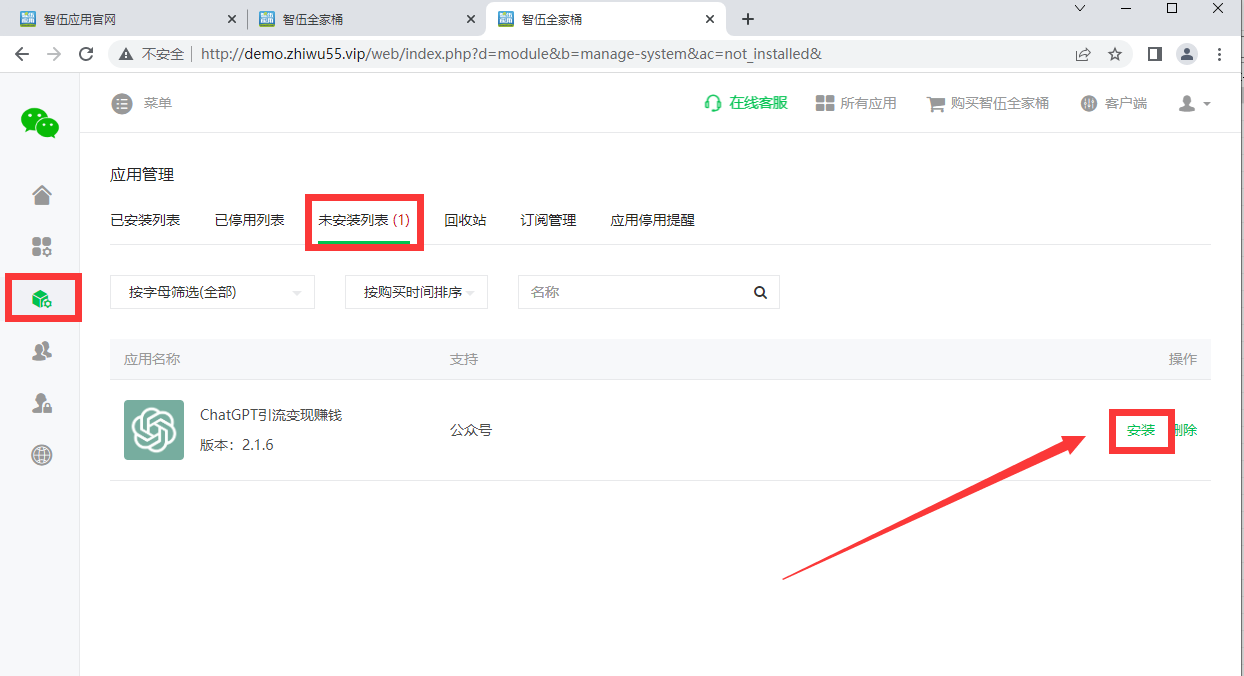
Task: Open the users sidebar icon
Action: point(41,351)
